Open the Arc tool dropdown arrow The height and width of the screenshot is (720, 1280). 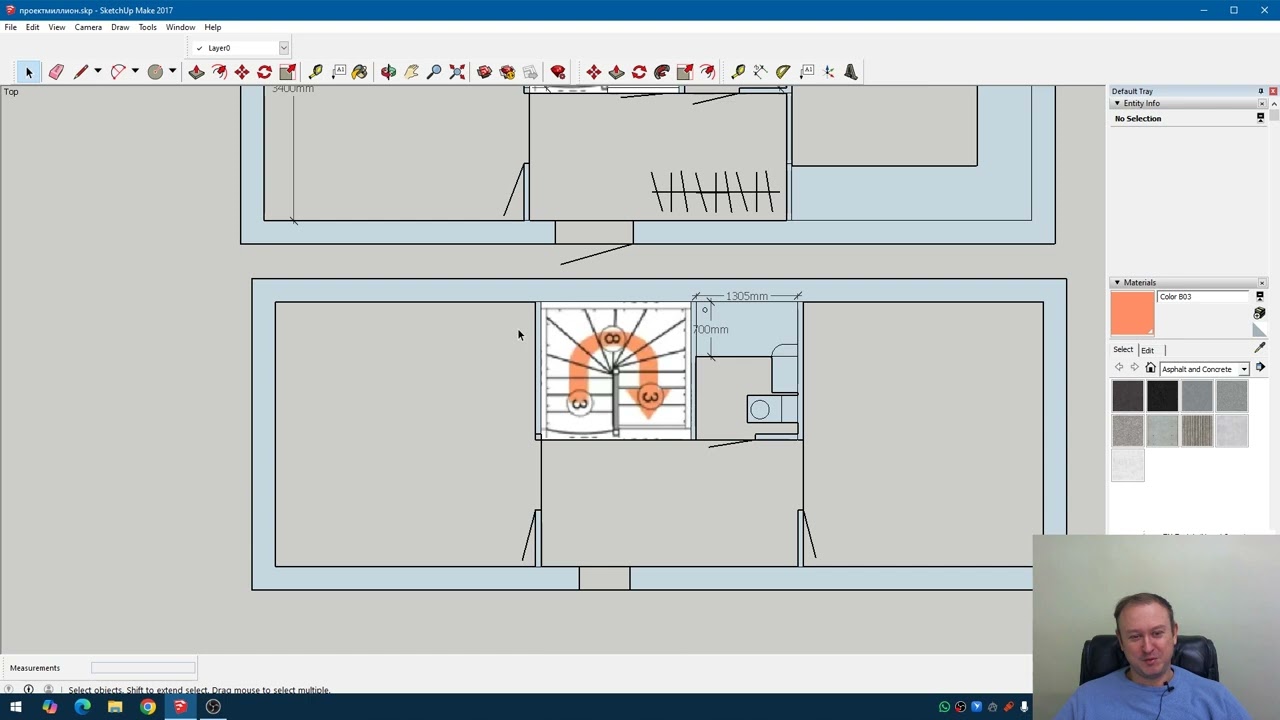tap(135, 72)
